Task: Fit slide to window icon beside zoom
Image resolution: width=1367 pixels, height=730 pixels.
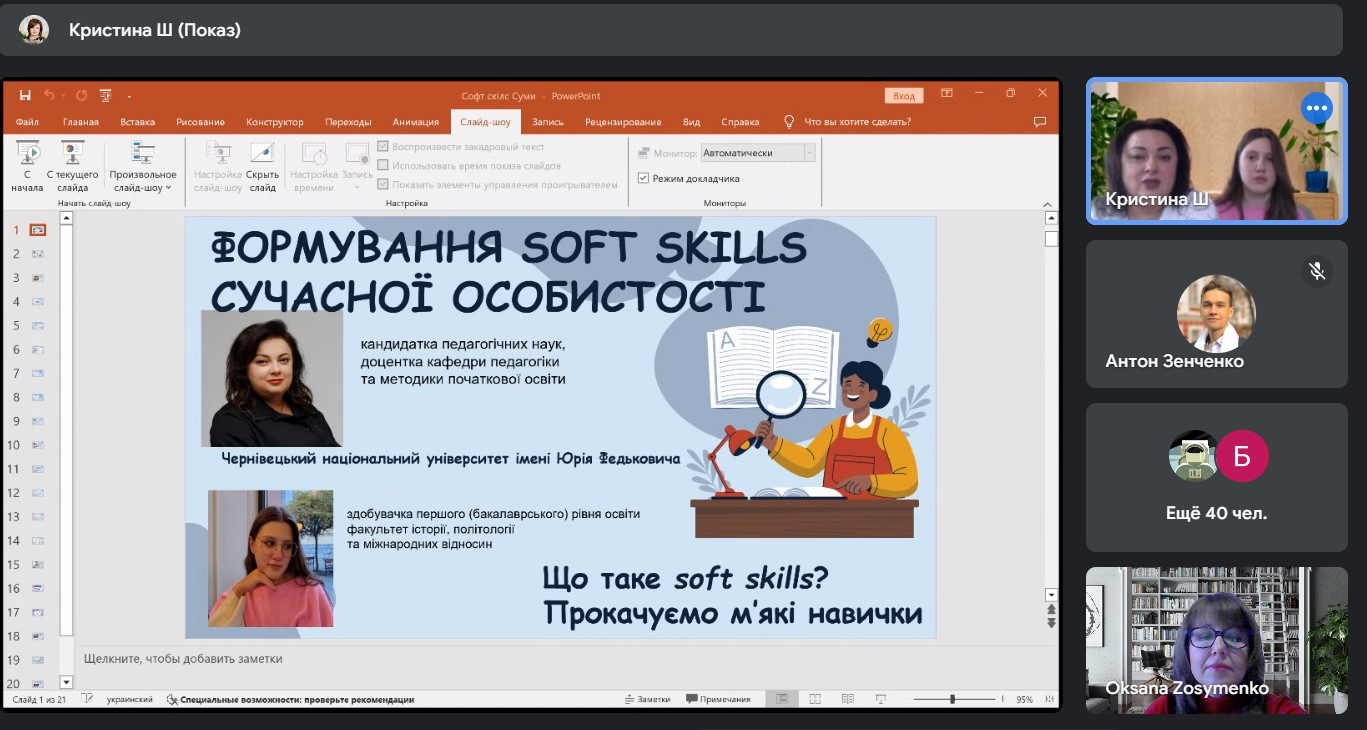Action: (x=1048, y=699)
